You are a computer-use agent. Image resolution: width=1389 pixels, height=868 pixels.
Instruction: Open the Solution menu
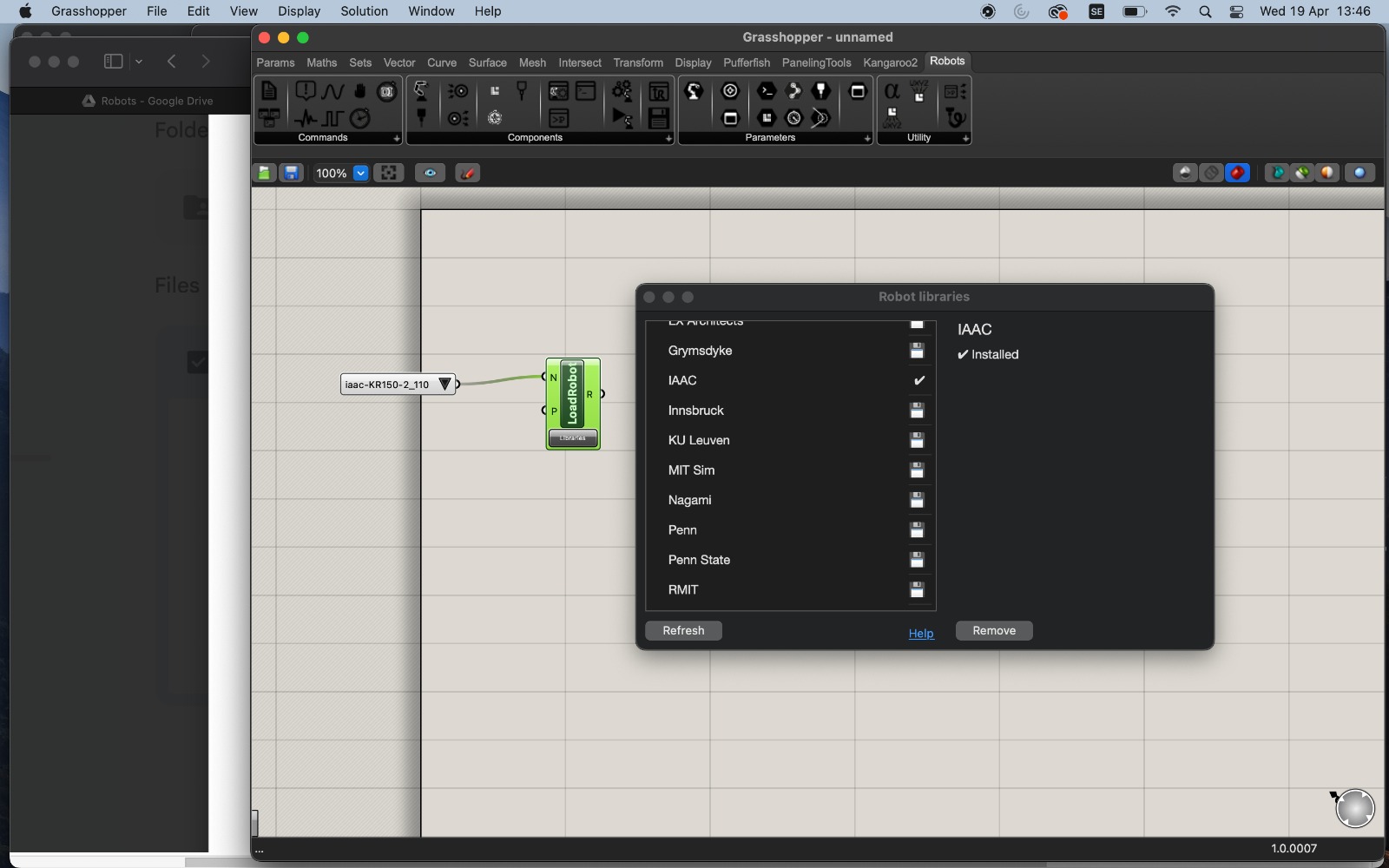[364, 11]
